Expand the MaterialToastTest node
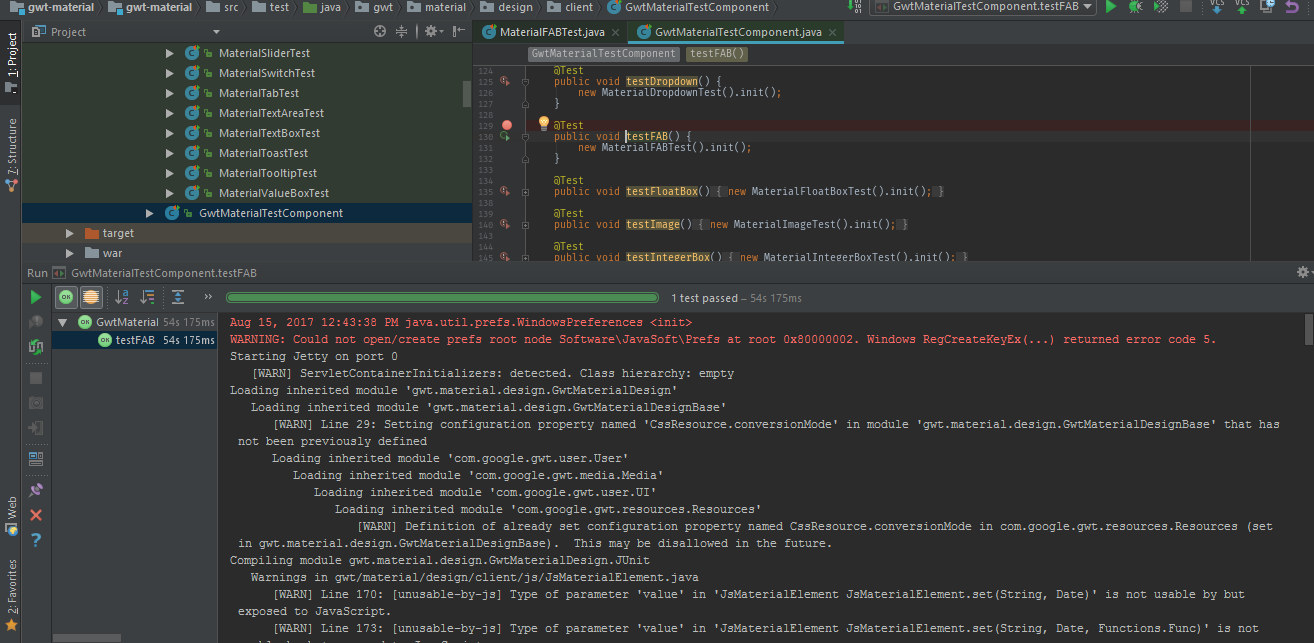 pos(170,153)
